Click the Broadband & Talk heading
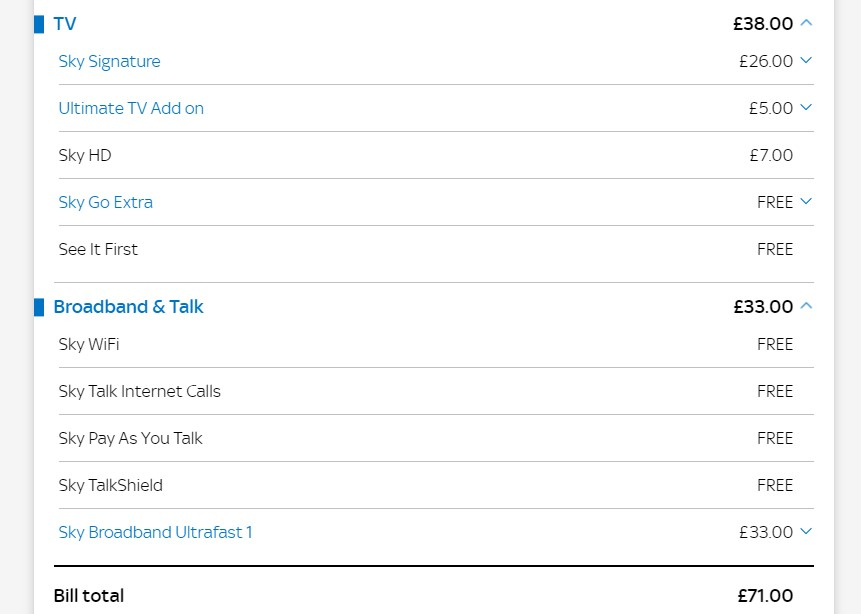 (x=128, y=307)
